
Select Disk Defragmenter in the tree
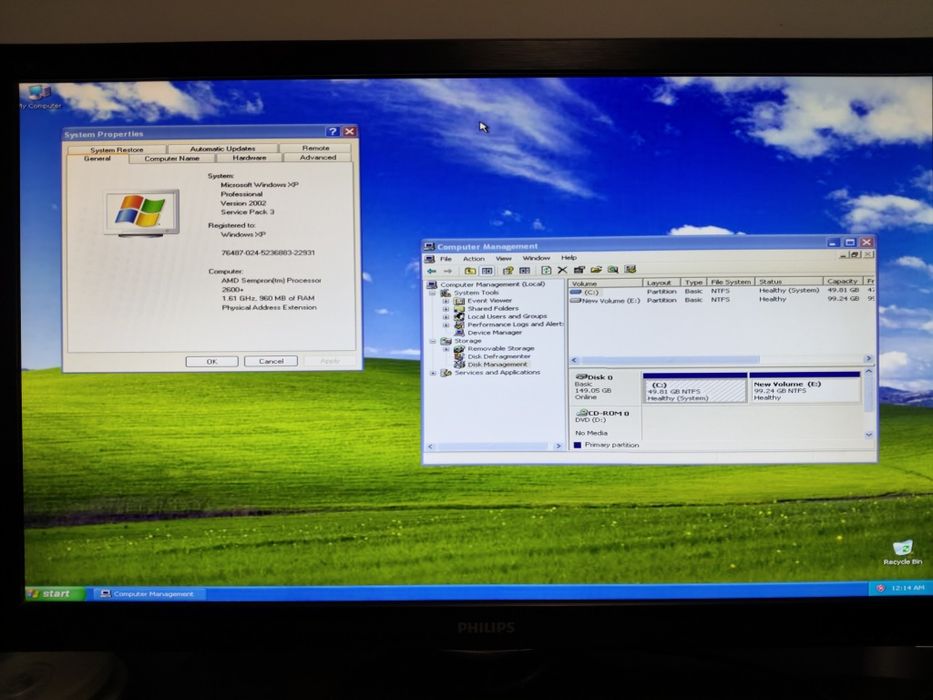pyautogui.click(x=499, y=356)
